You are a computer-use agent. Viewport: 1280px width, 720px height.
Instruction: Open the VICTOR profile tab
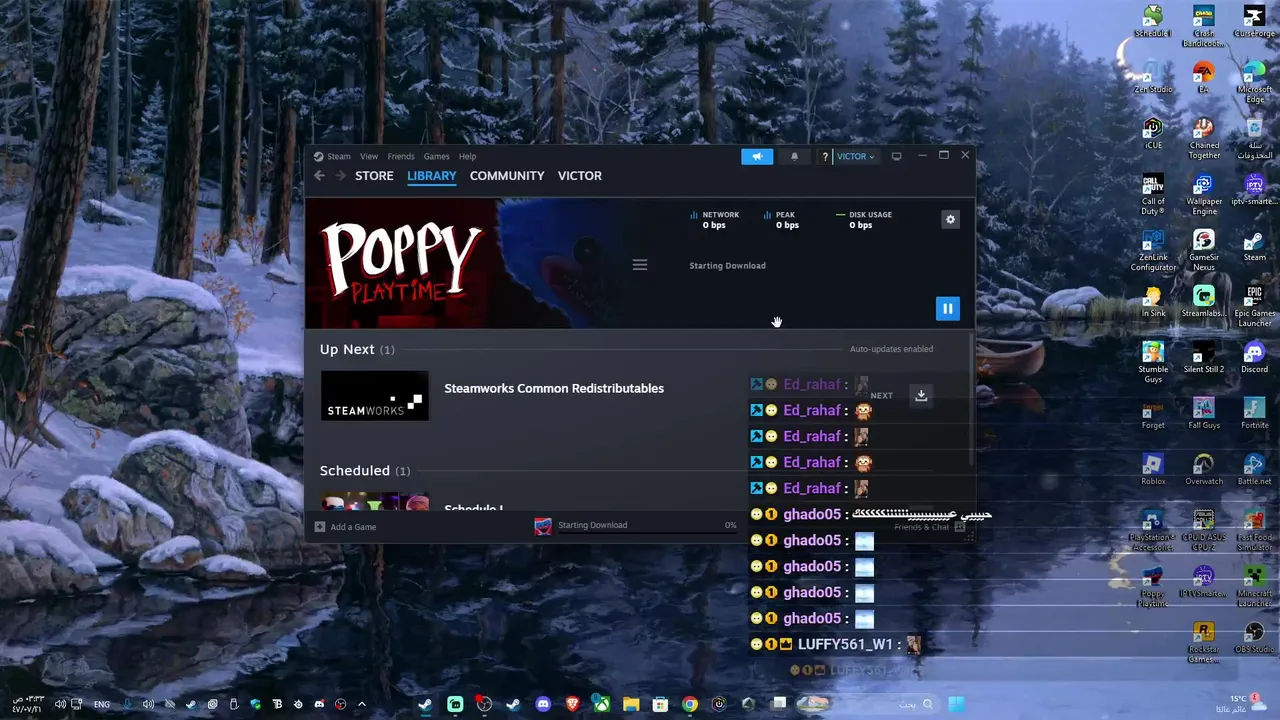point(580,176)
